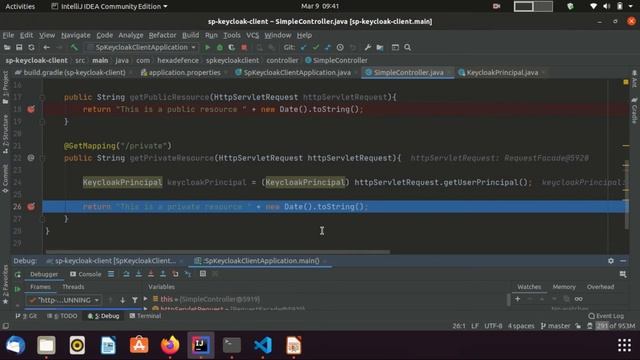640x360 pixels.
Task: Click Git Push icon in toolbar
Action: click(327, 47)
